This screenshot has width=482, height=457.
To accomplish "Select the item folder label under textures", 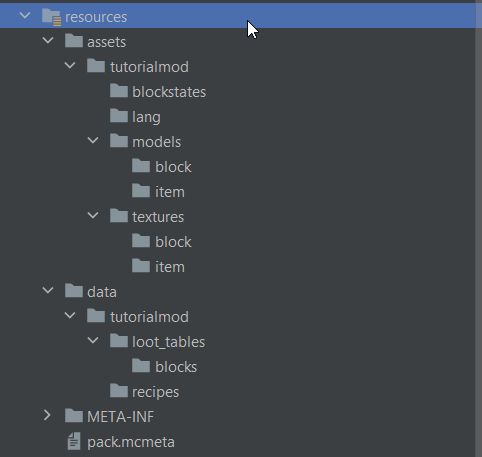I will (x=170, y=267).
